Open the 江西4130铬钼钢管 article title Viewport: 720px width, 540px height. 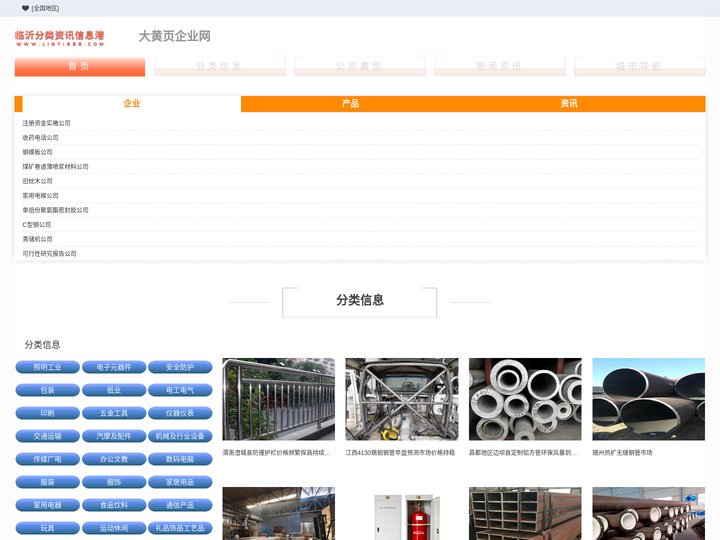[400, 453]
